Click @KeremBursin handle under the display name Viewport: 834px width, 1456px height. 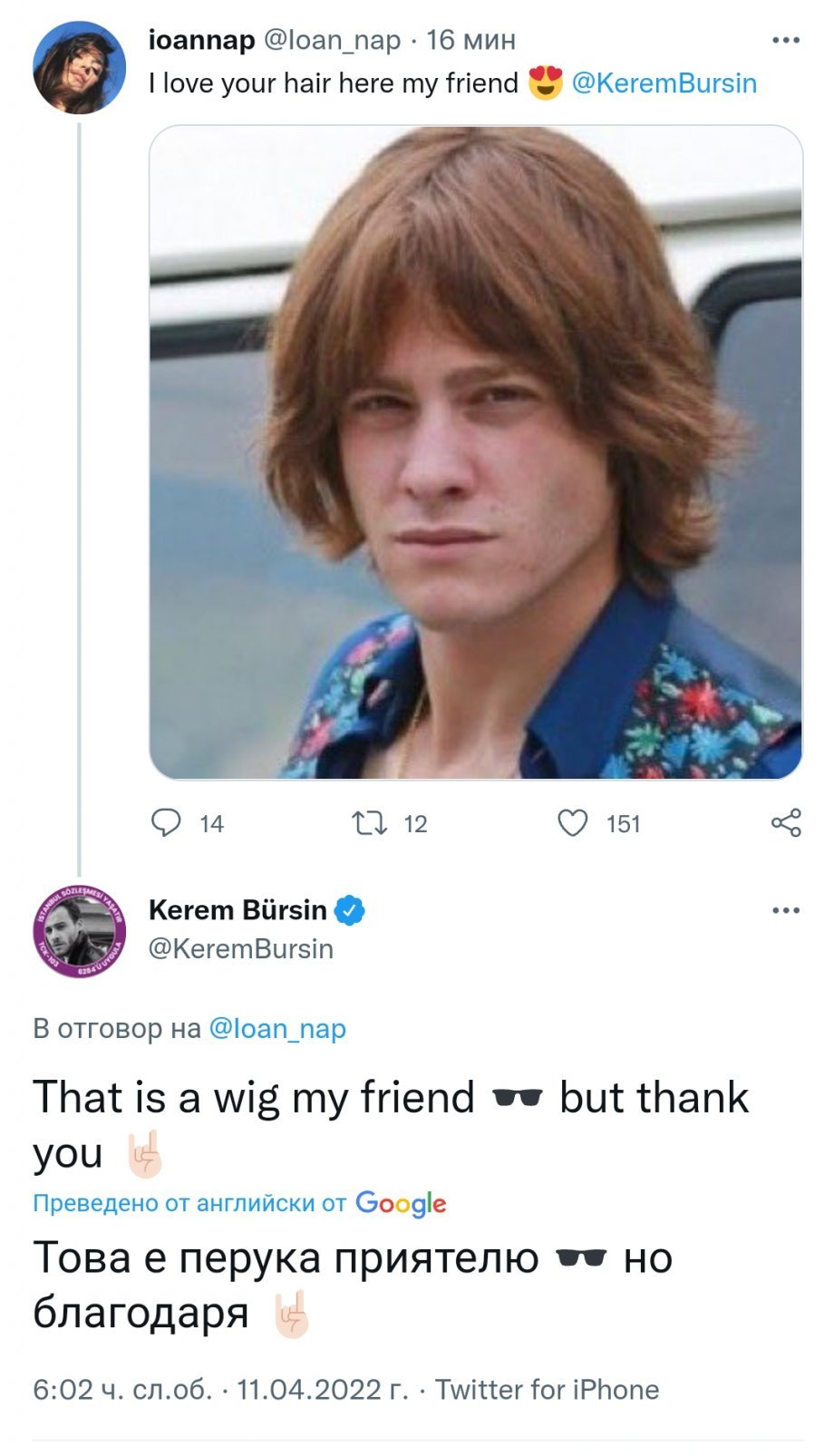pyautogui.click(x=240, y=948)
